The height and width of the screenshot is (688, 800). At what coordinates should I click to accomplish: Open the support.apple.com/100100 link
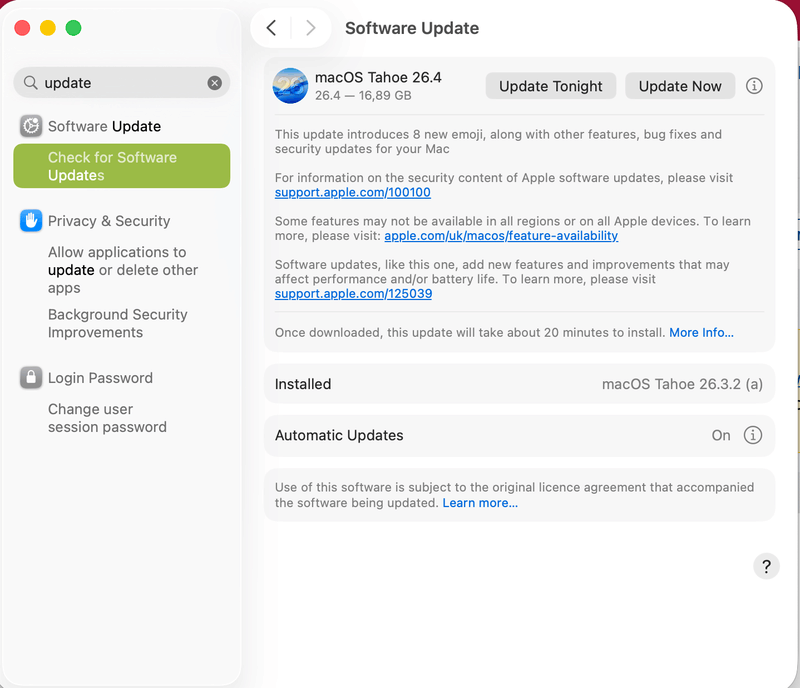[x=353, y=192]
